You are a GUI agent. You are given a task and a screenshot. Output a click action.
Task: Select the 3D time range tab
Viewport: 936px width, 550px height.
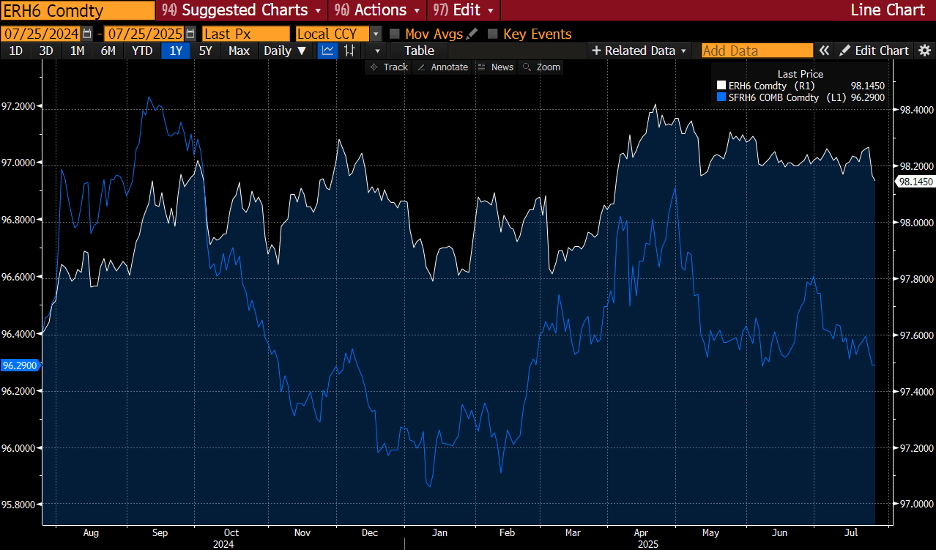(46, 51)
